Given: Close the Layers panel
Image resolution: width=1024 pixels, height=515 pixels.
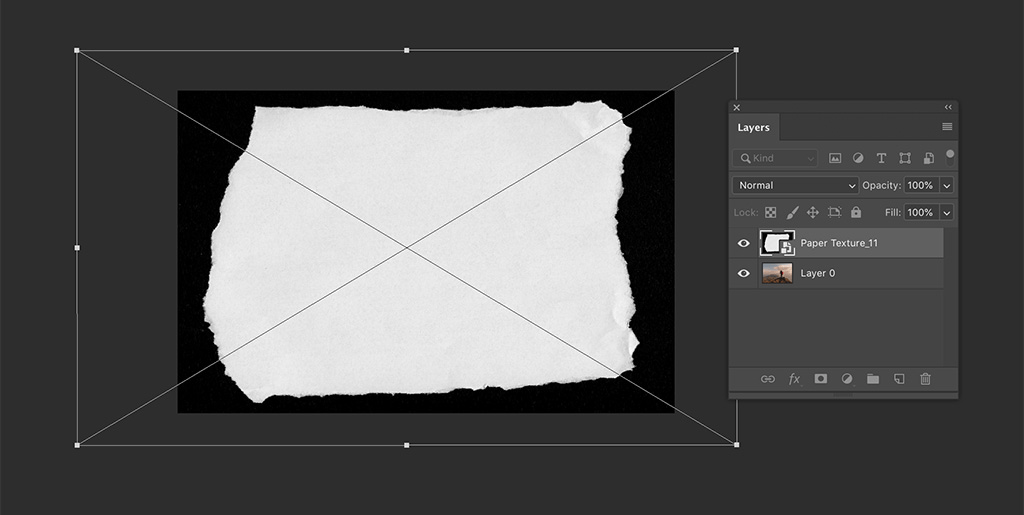Looking at the screenshot, I should click(x=737, y=107).
